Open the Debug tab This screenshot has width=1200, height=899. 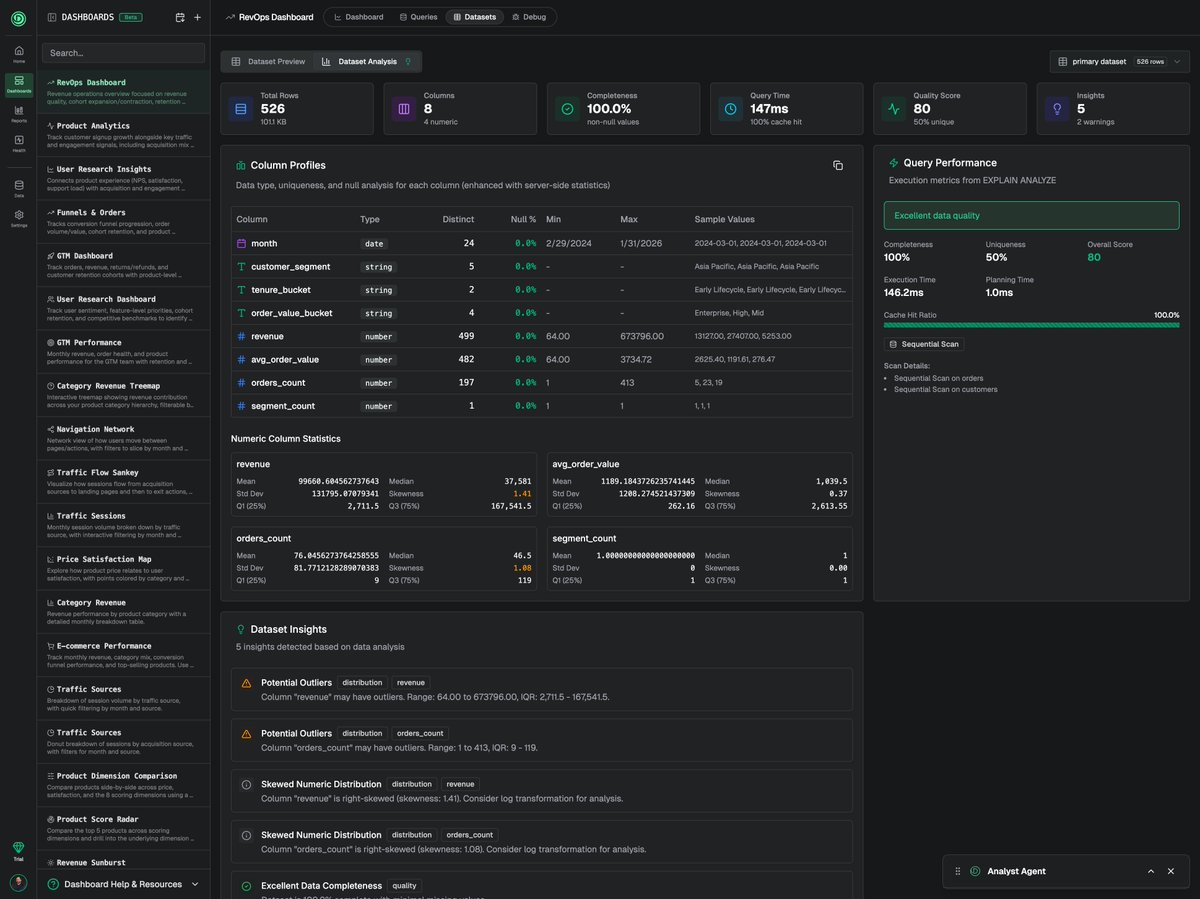[529, 17]
